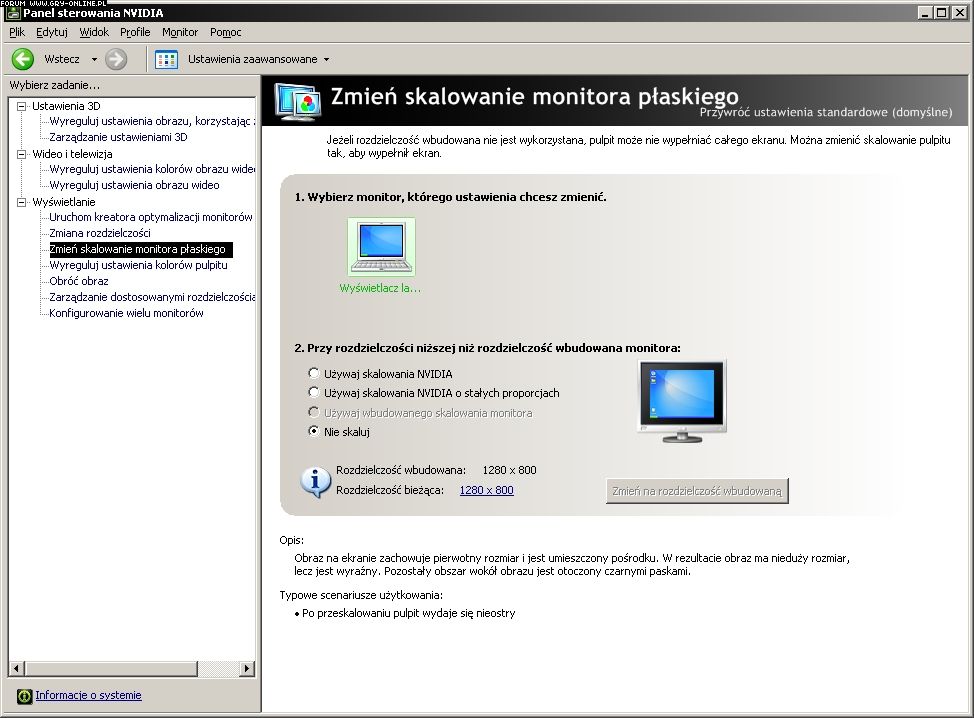Click the task tree horizontal scrollbar thumb
This screenshot has width=974, height=718.
[111, 669]
